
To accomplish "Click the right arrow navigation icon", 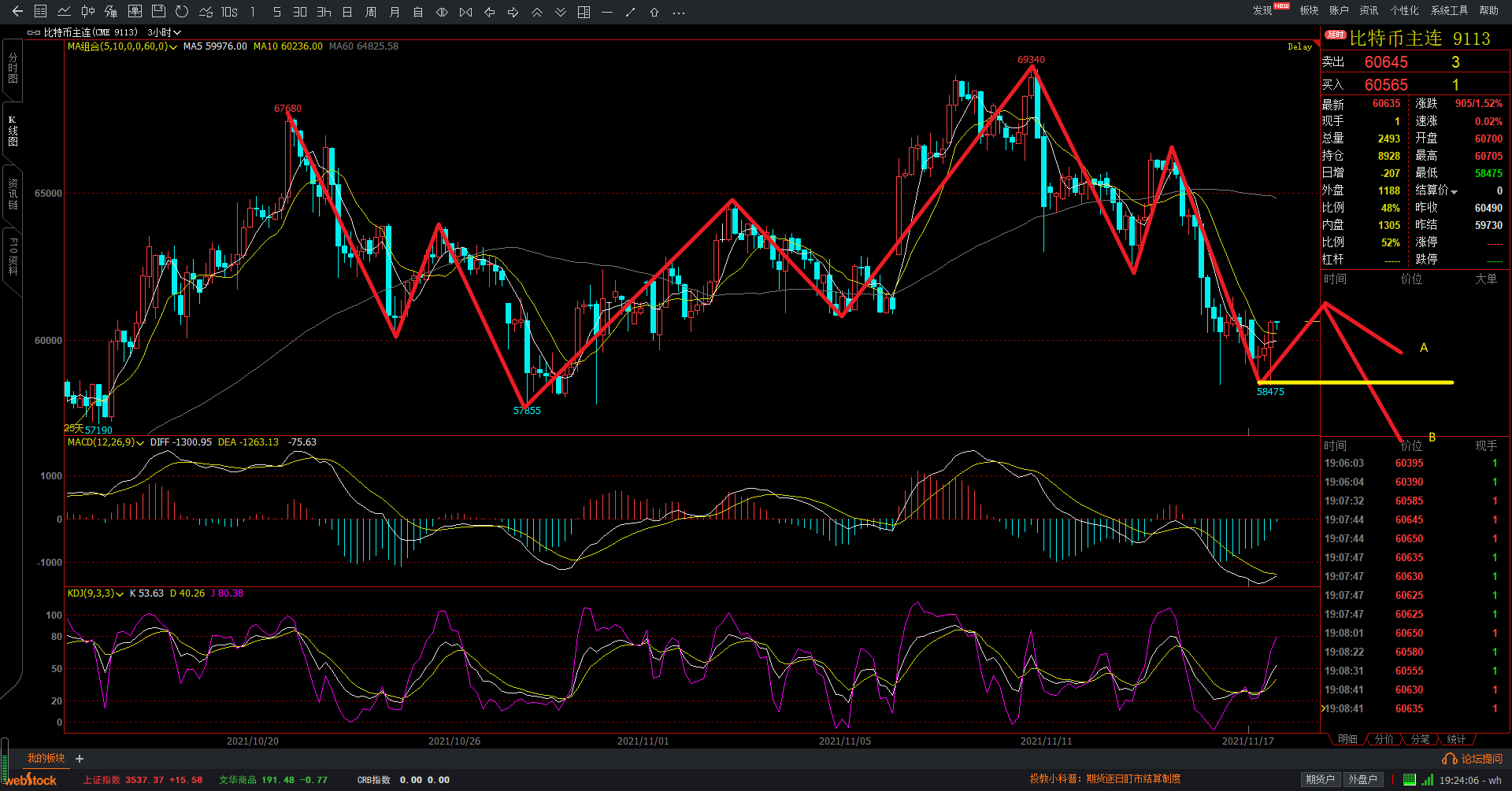I will coord(513,12).
